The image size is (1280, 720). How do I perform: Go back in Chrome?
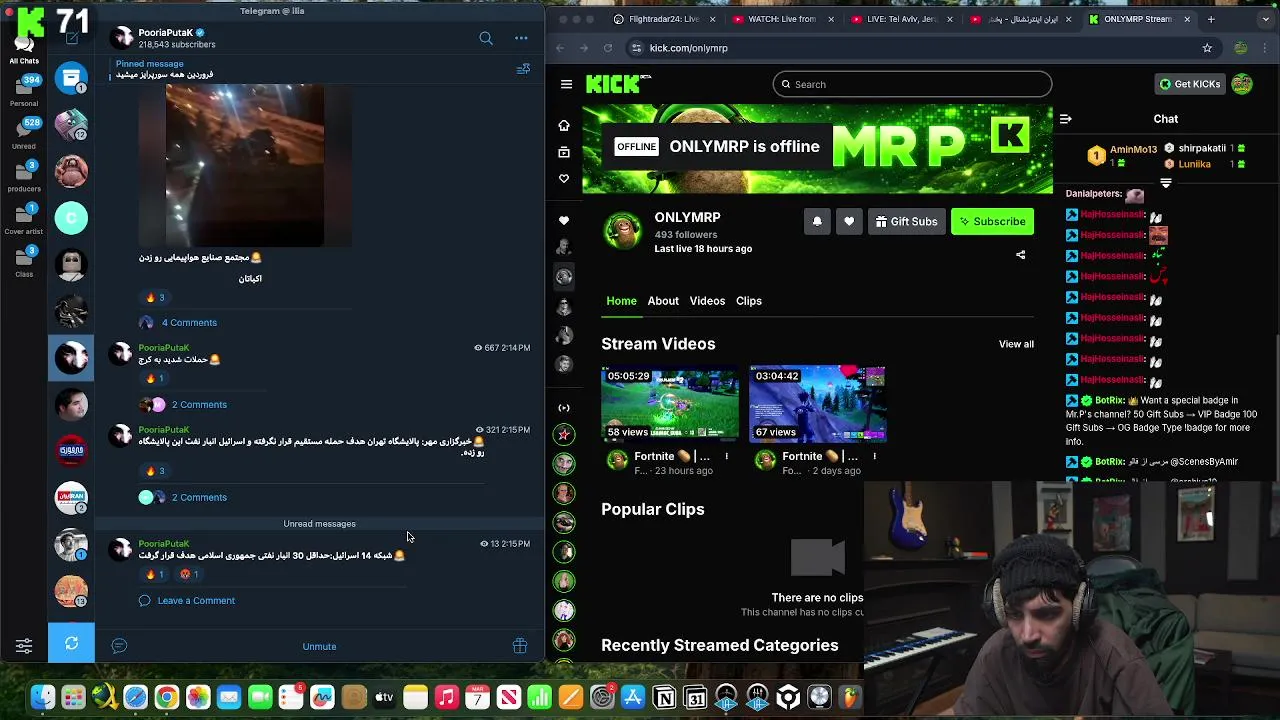[560, 48]
